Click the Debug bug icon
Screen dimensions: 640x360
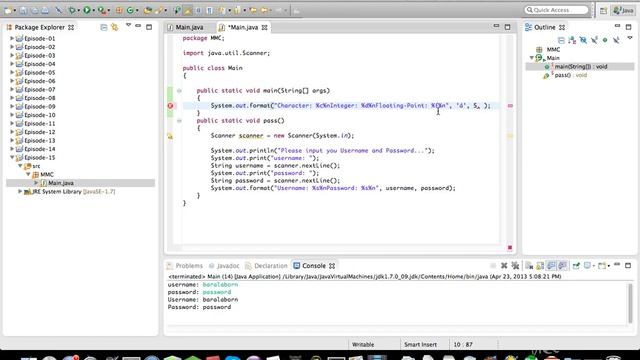[x=72, y=10]
